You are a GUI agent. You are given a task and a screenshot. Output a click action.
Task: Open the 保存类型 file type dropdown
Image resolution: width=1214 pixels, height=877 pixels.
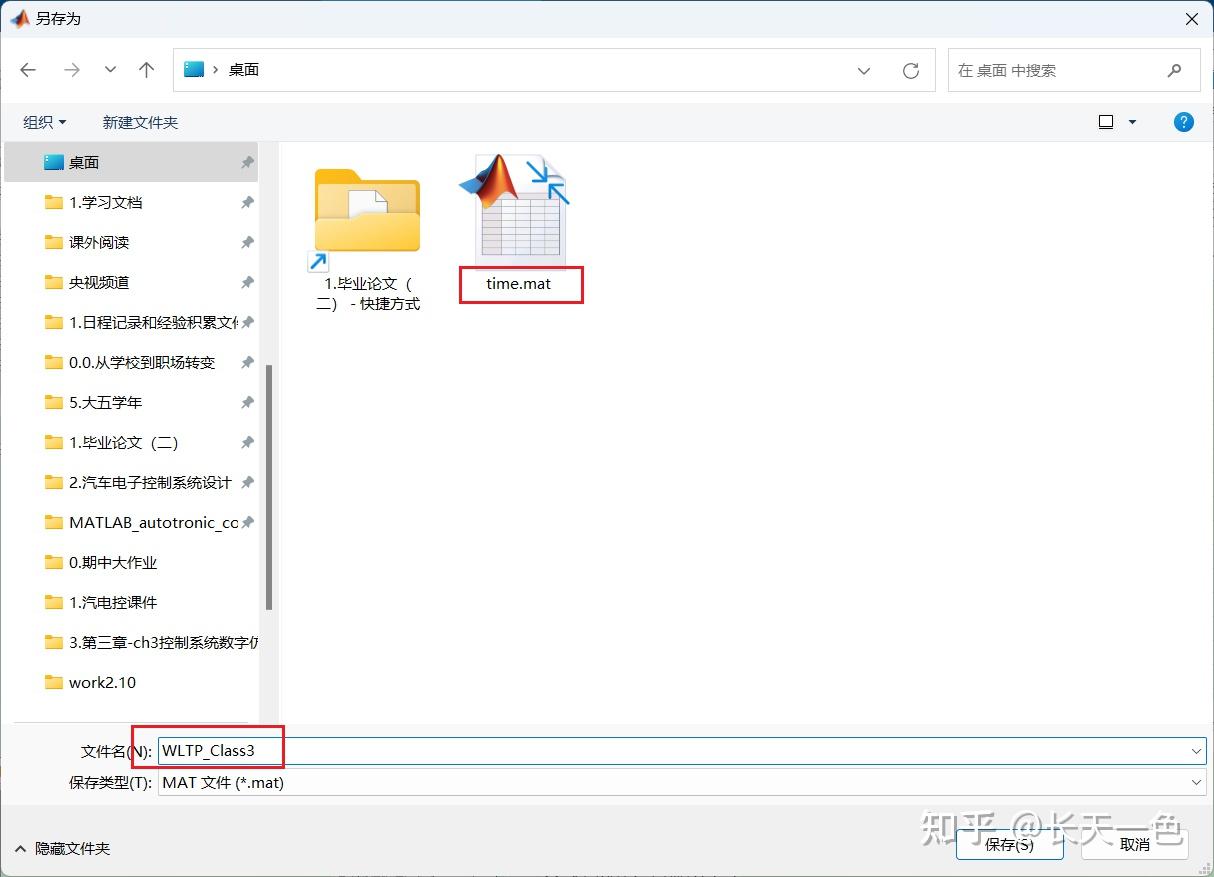(1196, 783)
